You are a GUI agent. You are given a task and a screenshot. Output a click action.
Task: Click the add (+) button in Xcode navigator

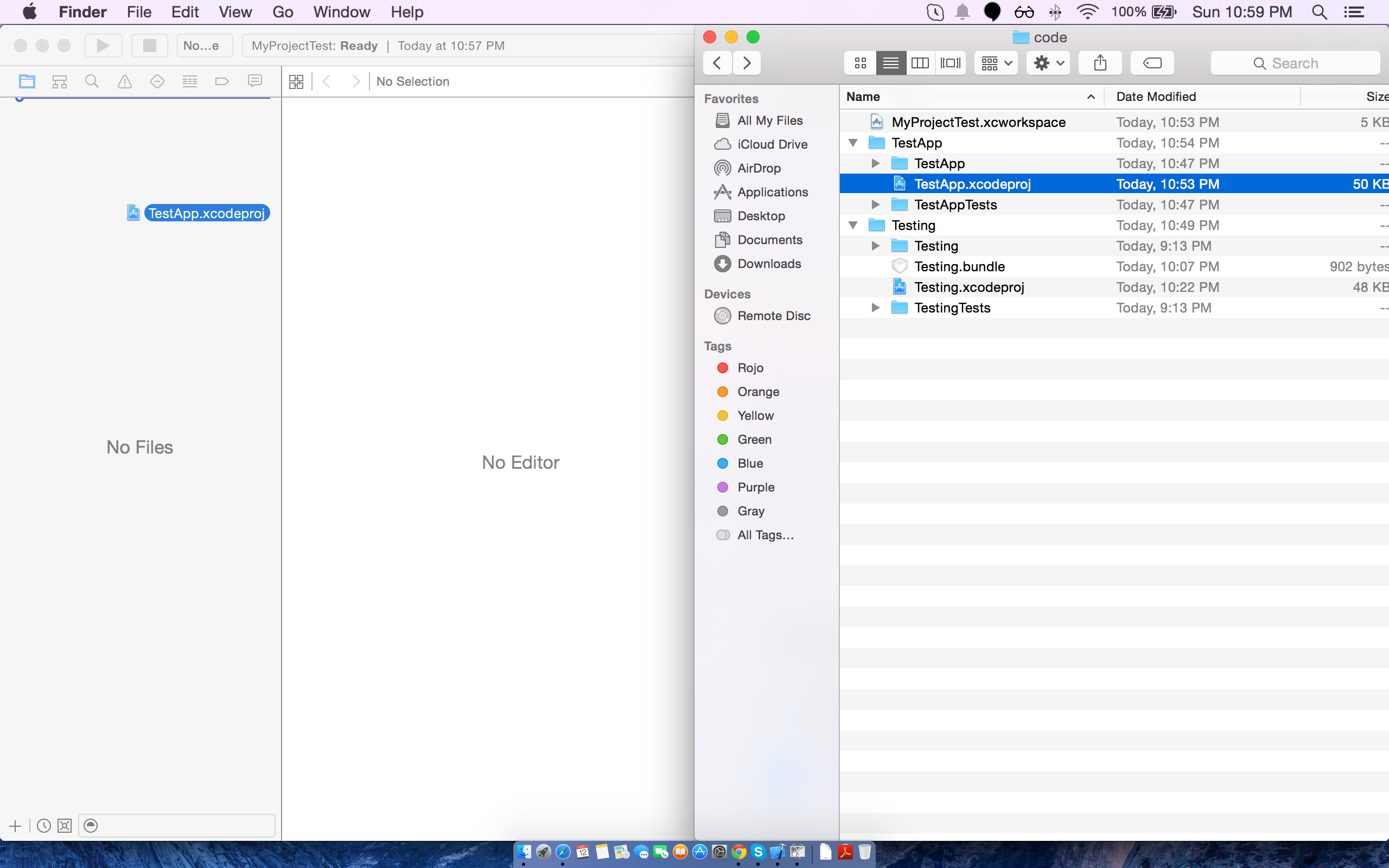(16, 826)
